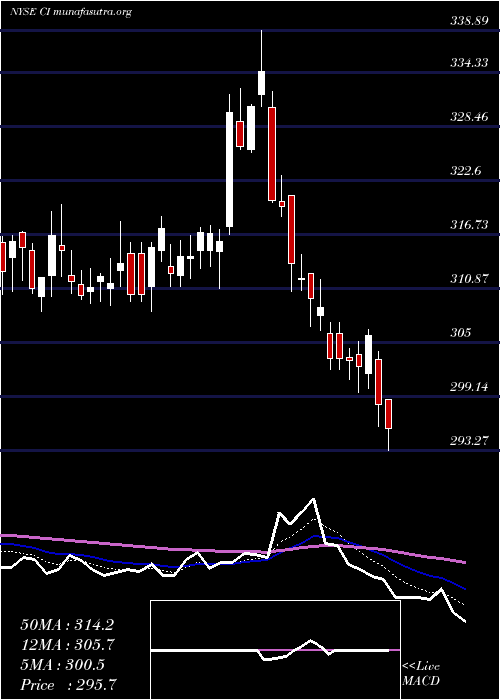This screenshot has width=500, height=700.
Task: Select the 328.46 price level label
Action: (x=468, y=117)
